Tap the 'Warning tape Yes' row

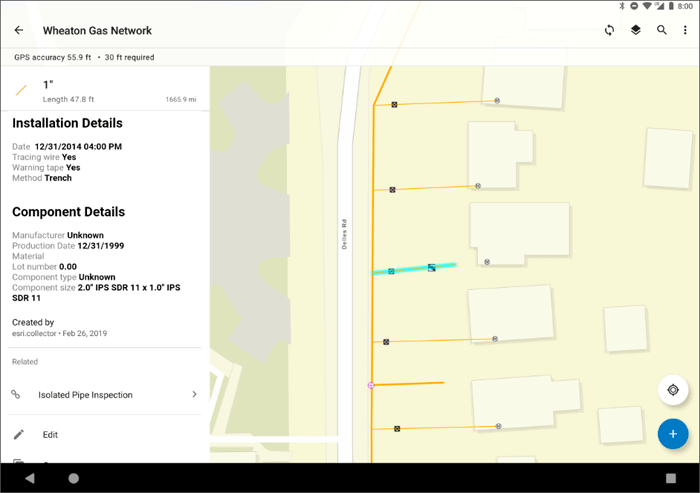[46, 167]
